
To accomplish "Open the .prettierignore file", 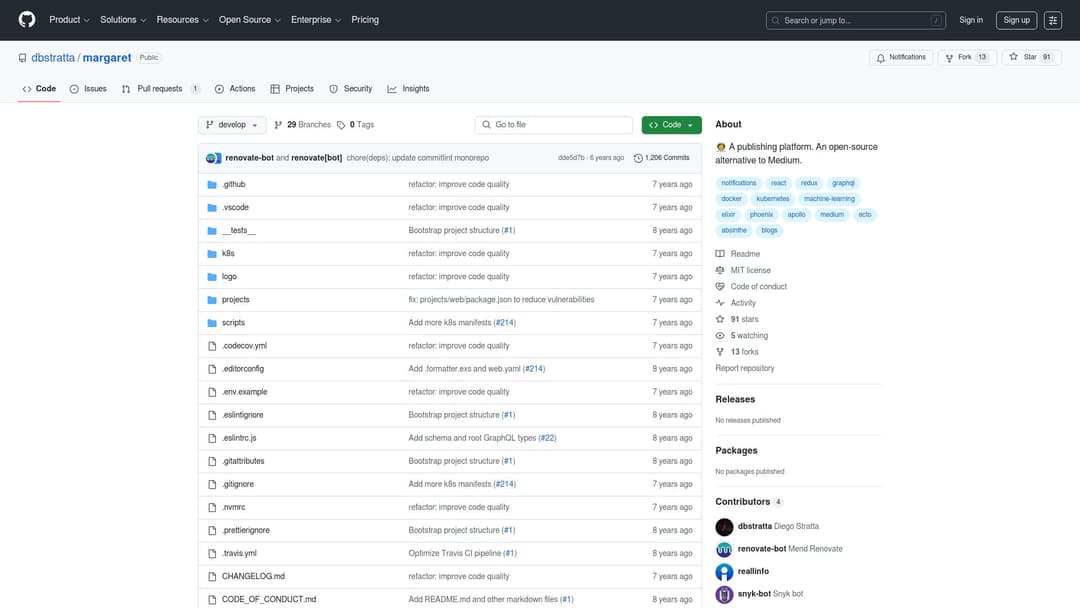I will coord(246,530).
